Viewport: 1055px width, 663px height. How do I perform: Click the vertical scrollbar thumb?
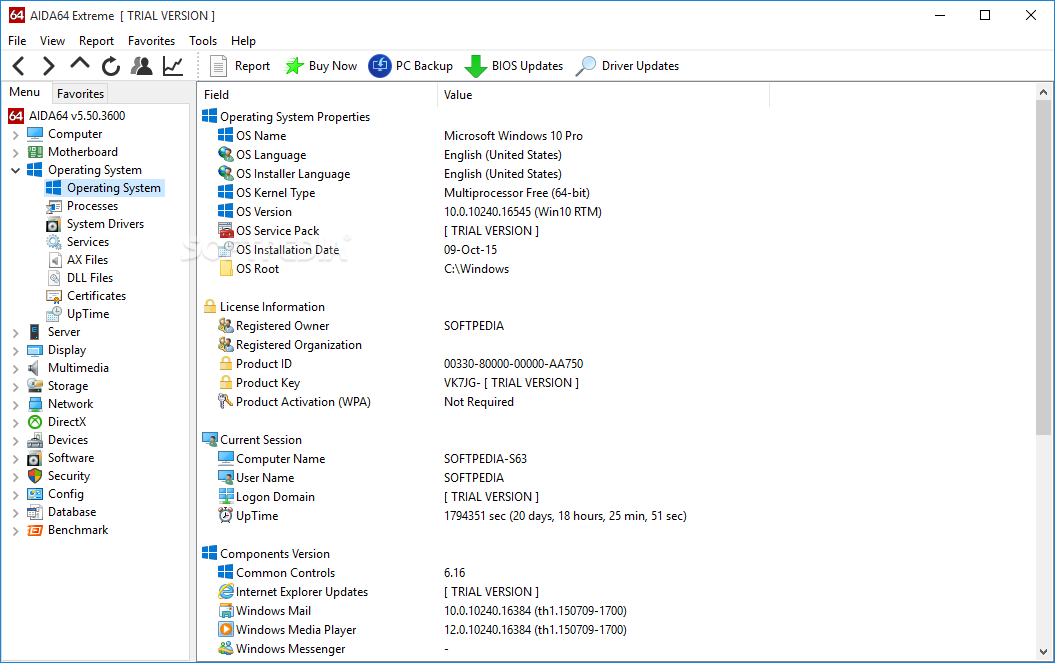(x=1044, y=267)
